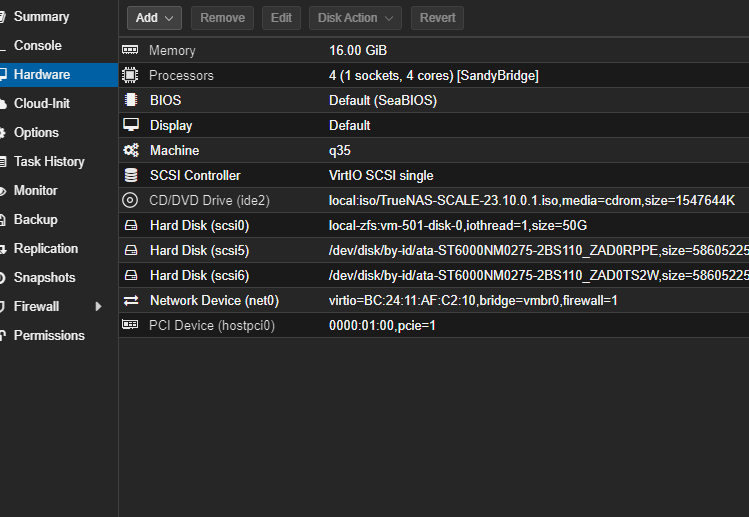Click the SCSI Controller database icon

point(130,175)
